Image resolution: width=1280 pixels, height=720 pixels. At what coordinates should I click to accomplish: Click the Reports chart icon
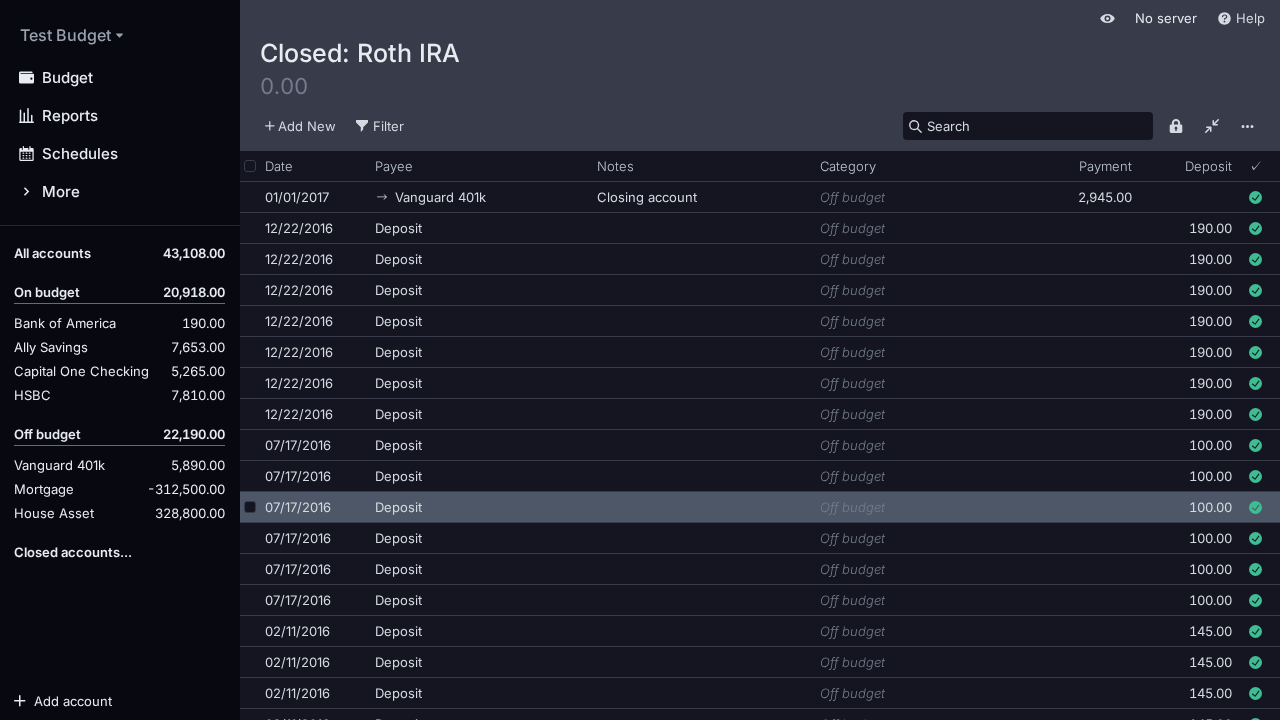click(27, 116)
